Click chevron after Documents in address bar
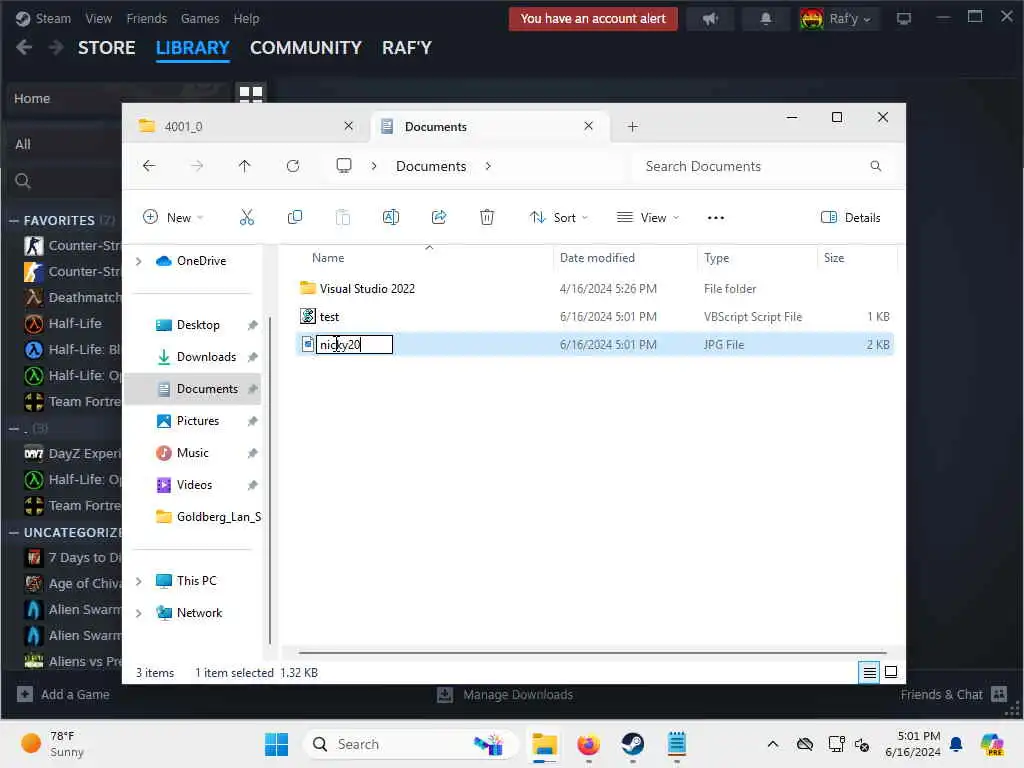Viewport: 1024px width, 768px height. pyautogui.click(x=488, y=166)
